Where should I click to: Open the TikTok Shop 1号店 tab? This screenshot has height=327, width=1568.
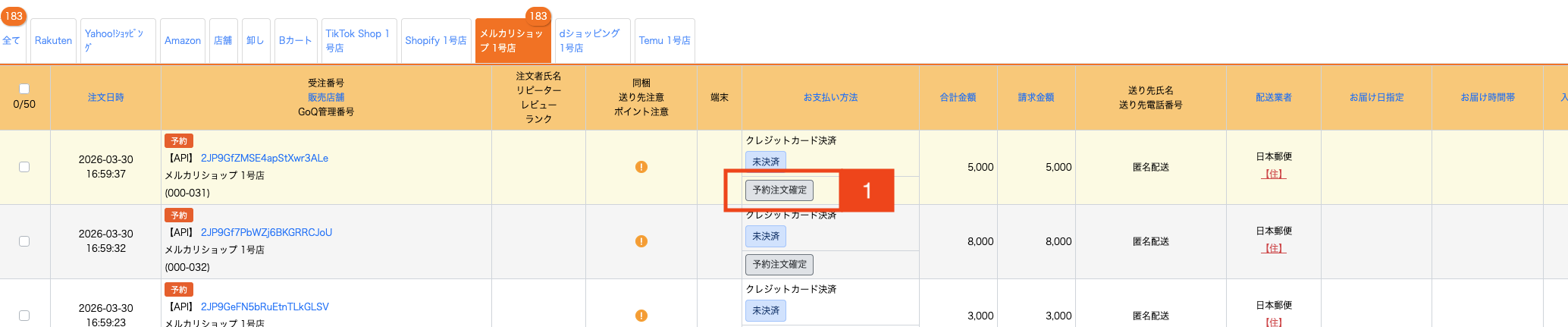(358, 41)
